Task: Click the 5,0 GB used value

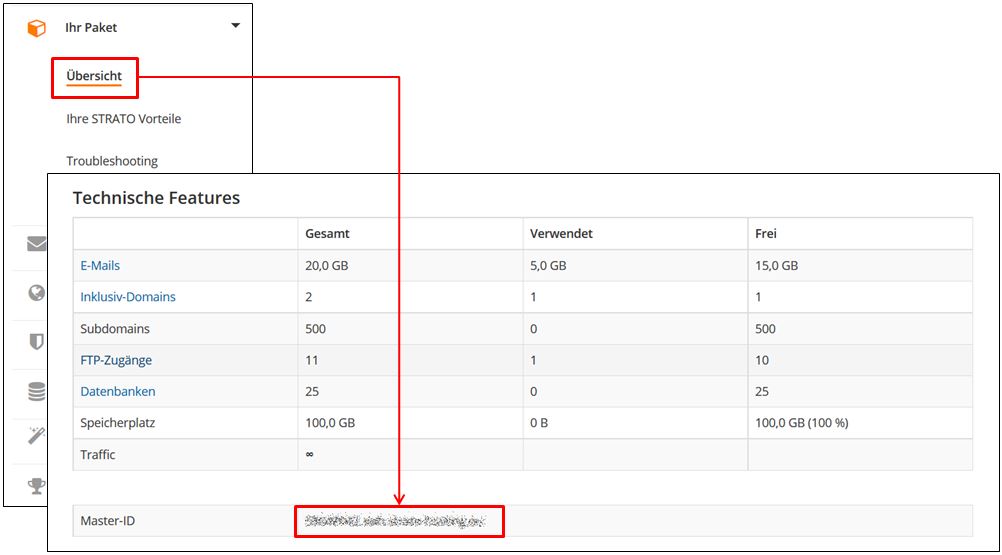Action: 548,266
